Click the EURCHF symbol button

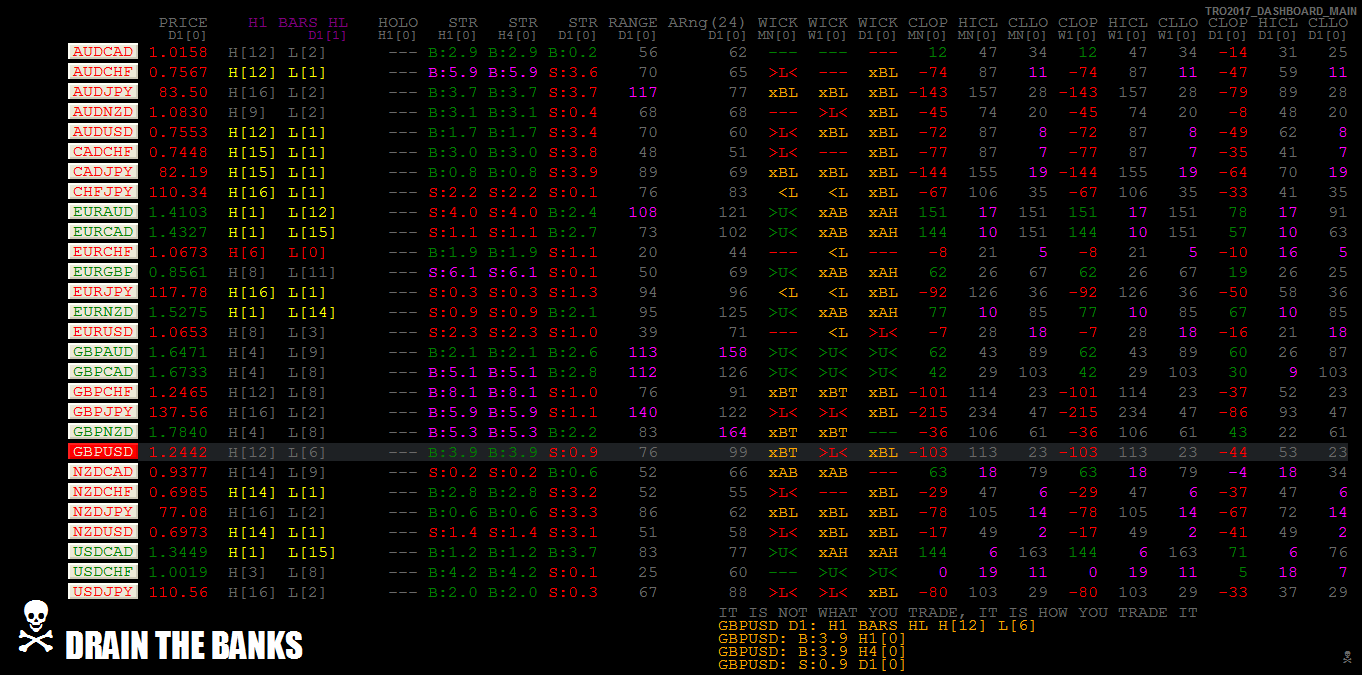[x=102, y=251]
